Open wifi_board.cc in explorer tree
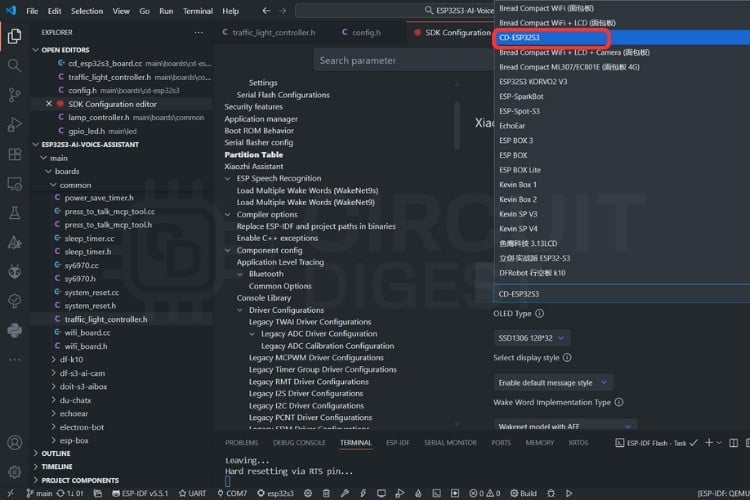 pos(87,333)
